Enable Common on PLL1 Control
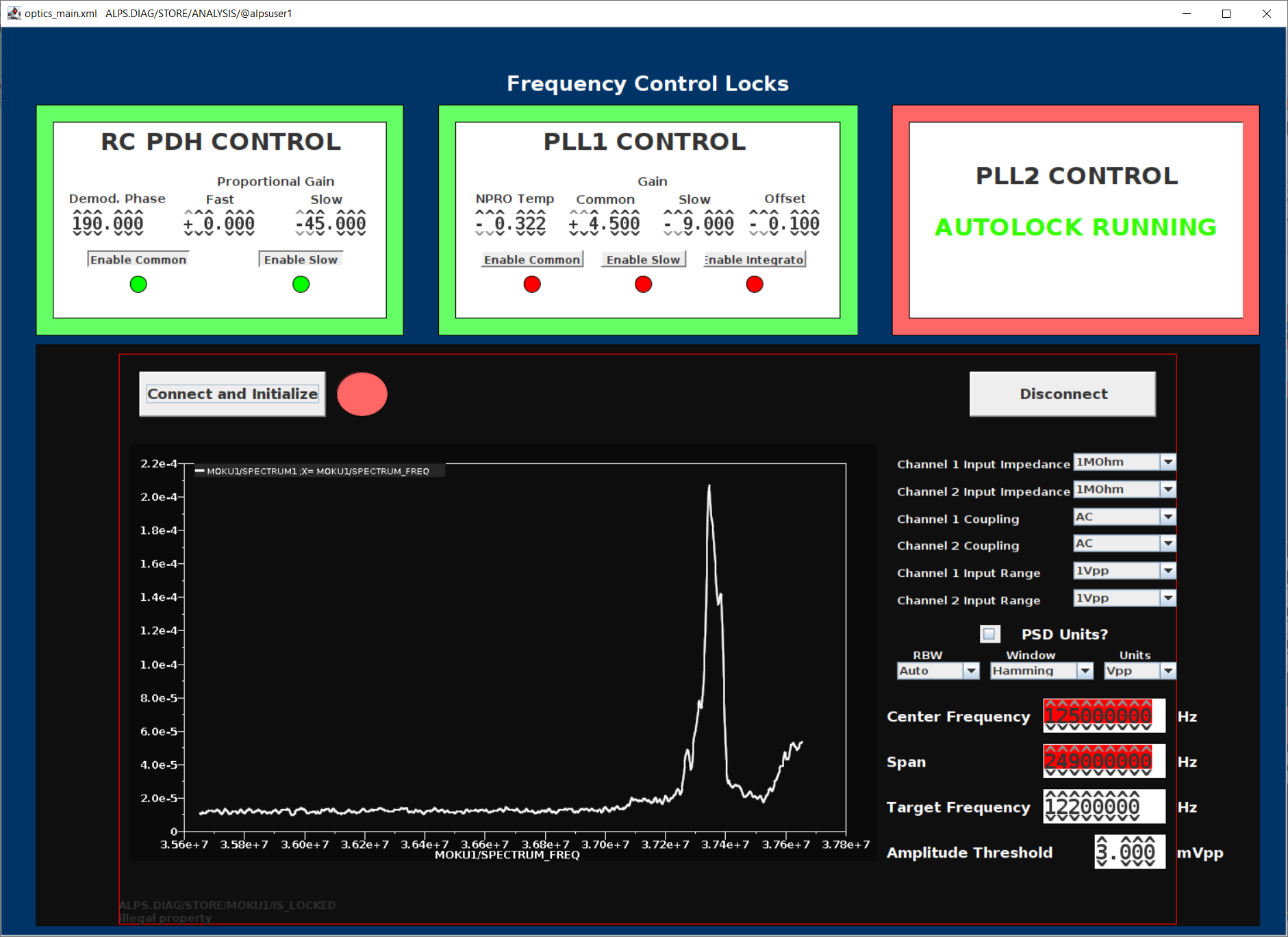Image resolution: width=1288 pixels, height=937 pixels. click(x=531, y=259)
